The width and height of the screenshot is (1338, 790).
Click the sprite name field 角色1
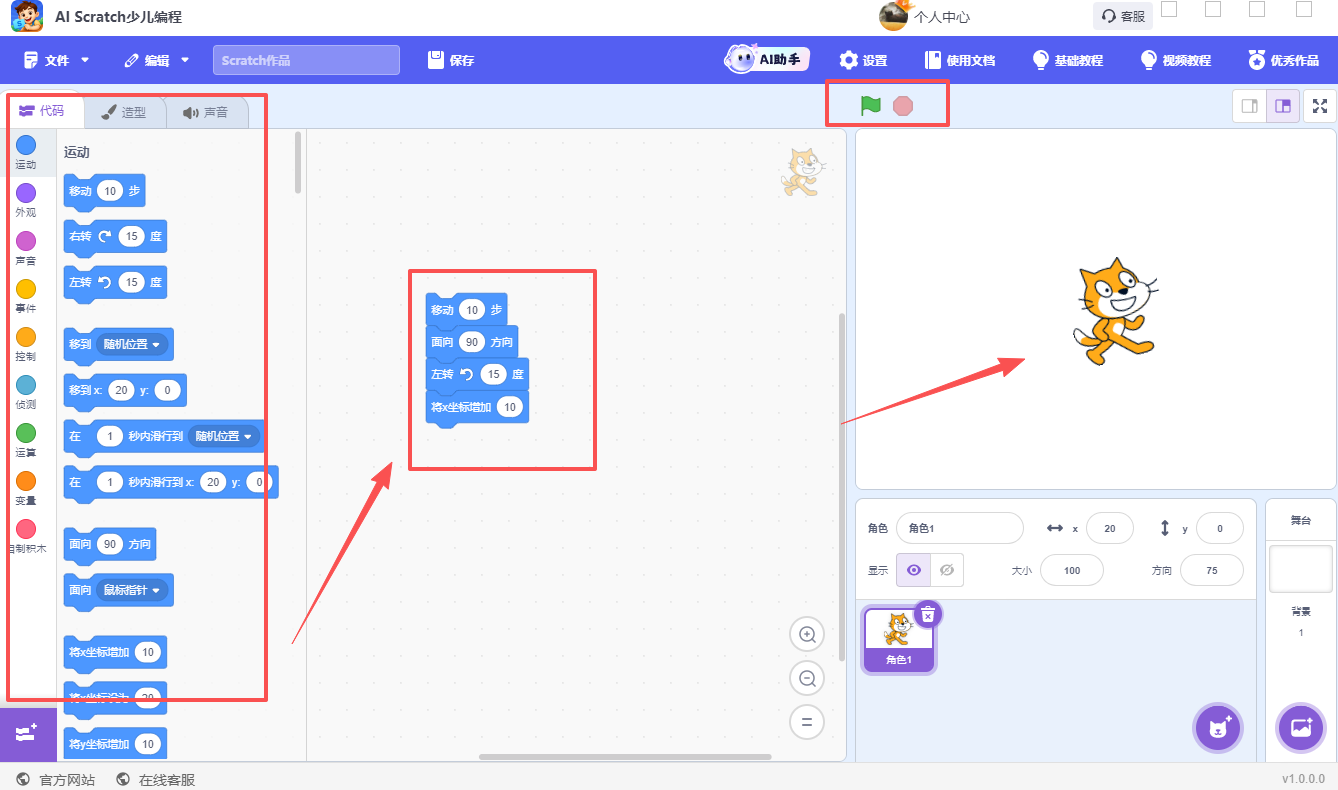[960, 528]
